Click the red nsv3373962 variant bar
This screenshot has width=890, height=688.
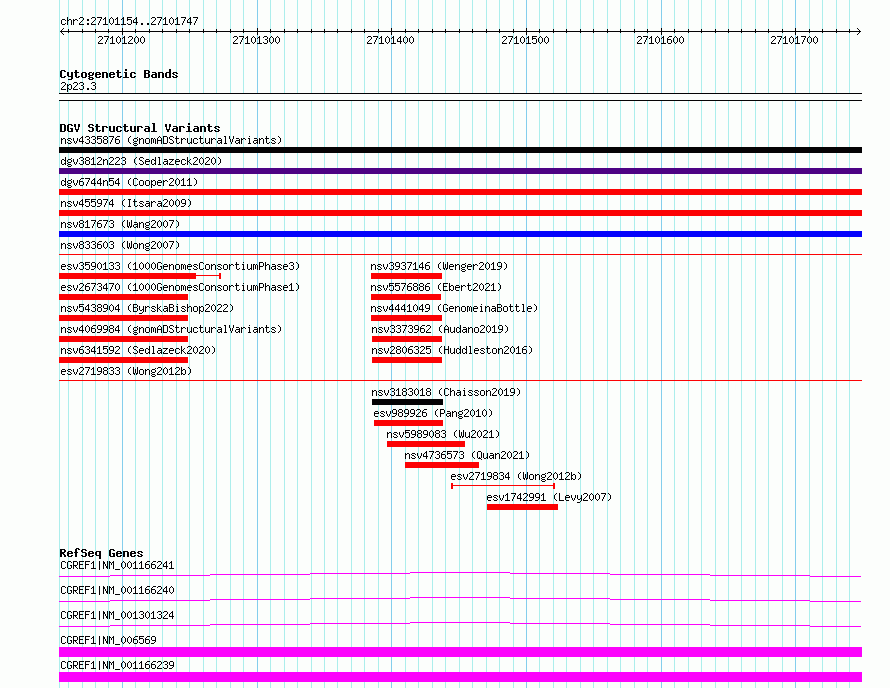(406, 339)
